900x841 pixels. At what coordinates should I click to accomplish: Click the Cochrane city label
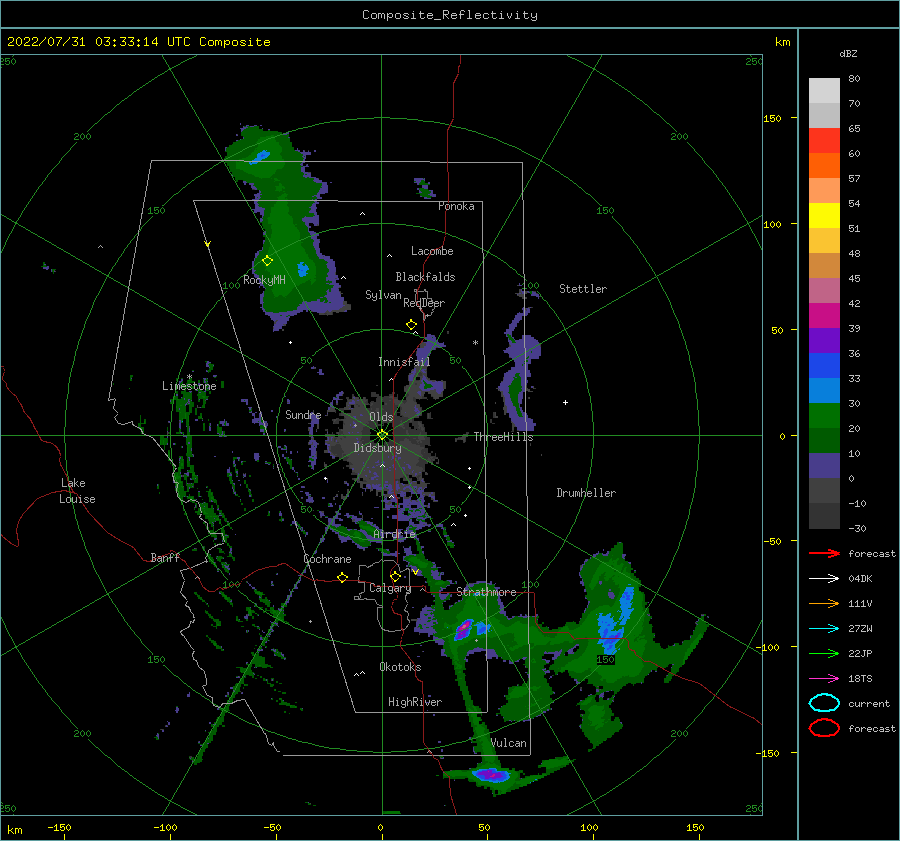click(x=327, y=559)
